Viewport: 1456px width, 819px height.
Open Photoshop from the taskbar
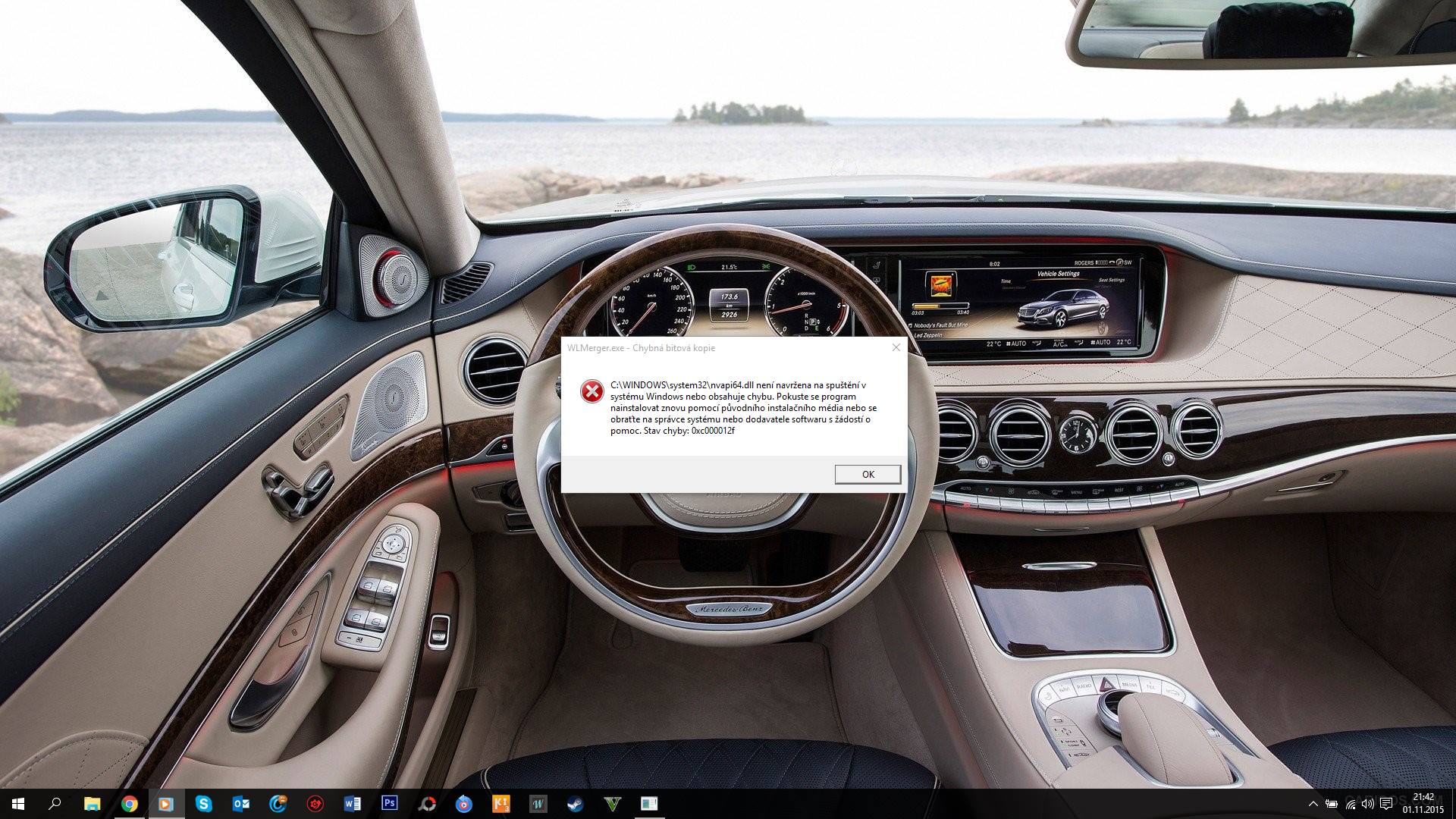point(389,803)
